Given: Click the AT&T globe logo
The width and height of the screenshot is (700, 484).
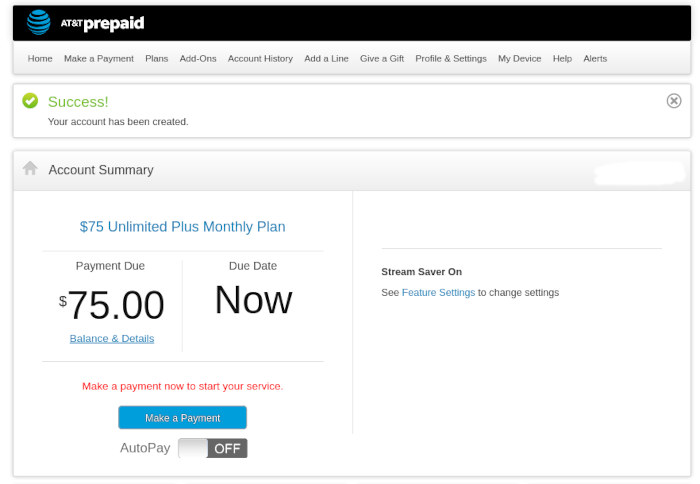Looking at the screenshot, I should click(38, 22).
